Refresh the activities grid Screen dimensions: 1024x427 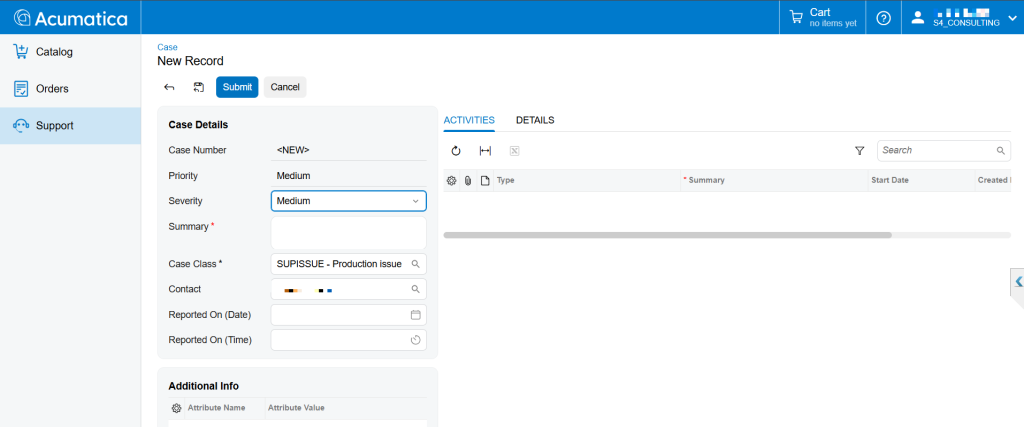coord(456,151)
